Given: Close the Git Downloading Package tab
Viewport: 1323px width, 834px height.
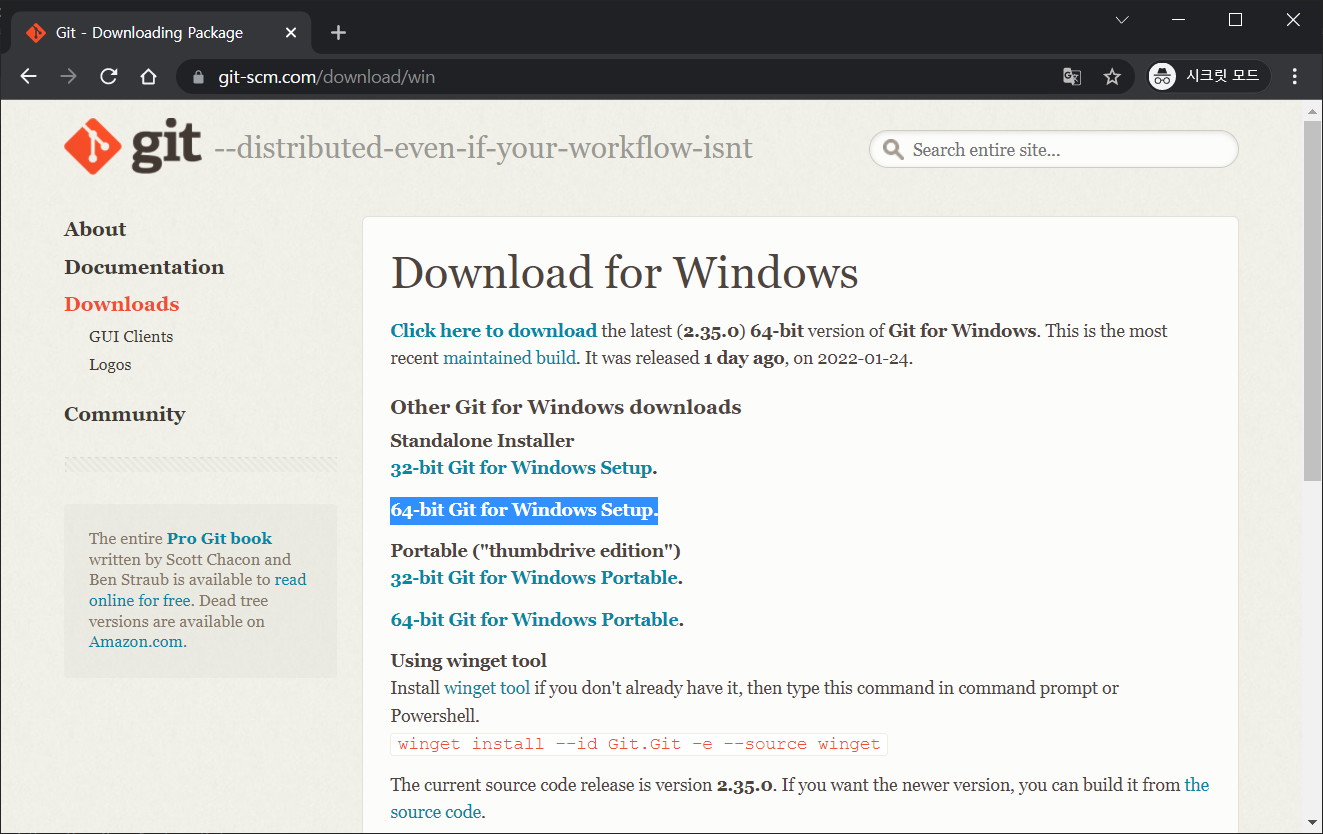Looking at the screenshot, I should 291,33.
